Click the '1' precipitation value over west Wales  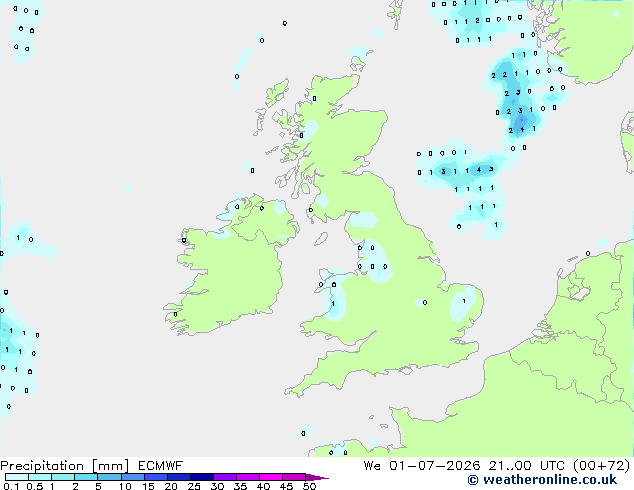click(x=333, y=304)
